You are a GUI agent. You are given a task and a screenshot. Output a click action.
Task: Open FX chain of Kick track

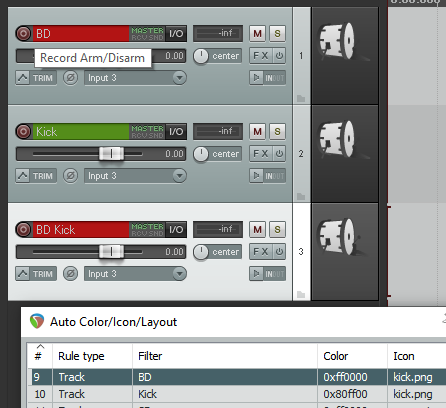(x=261, y=154)
